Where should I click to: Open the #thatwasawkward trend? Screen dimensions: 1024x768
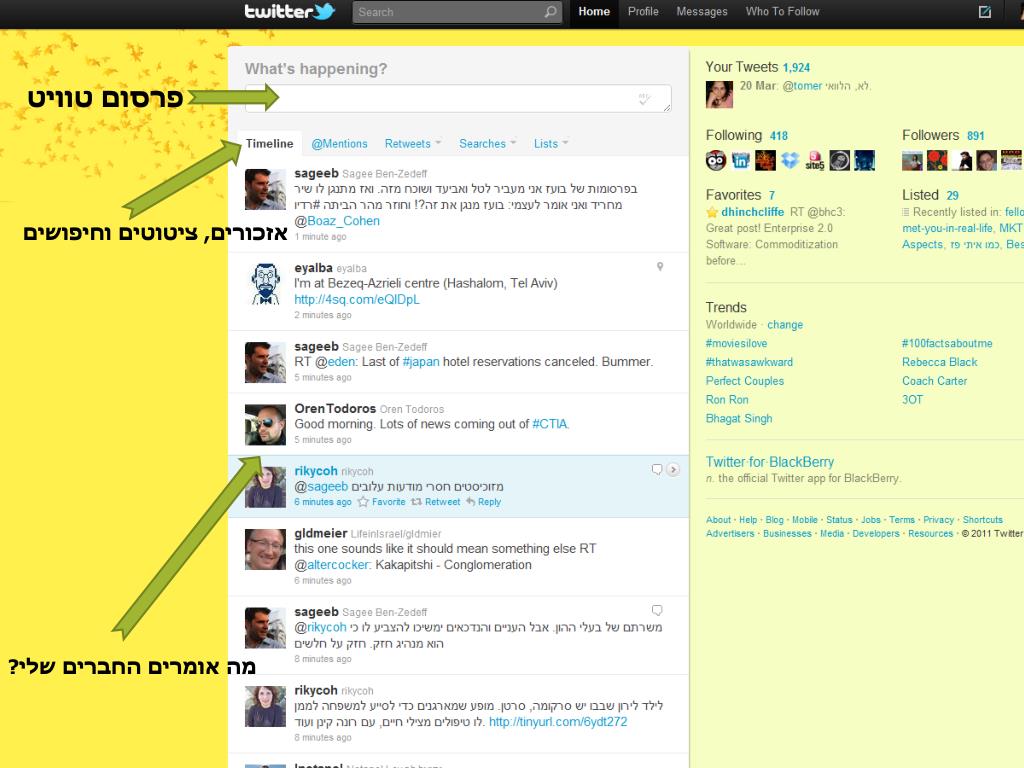click(x=749, y=362)
